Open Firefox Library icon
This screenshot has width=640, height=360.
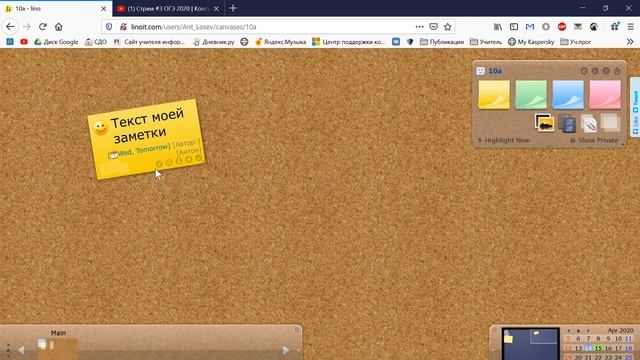(x=498, y=27)
